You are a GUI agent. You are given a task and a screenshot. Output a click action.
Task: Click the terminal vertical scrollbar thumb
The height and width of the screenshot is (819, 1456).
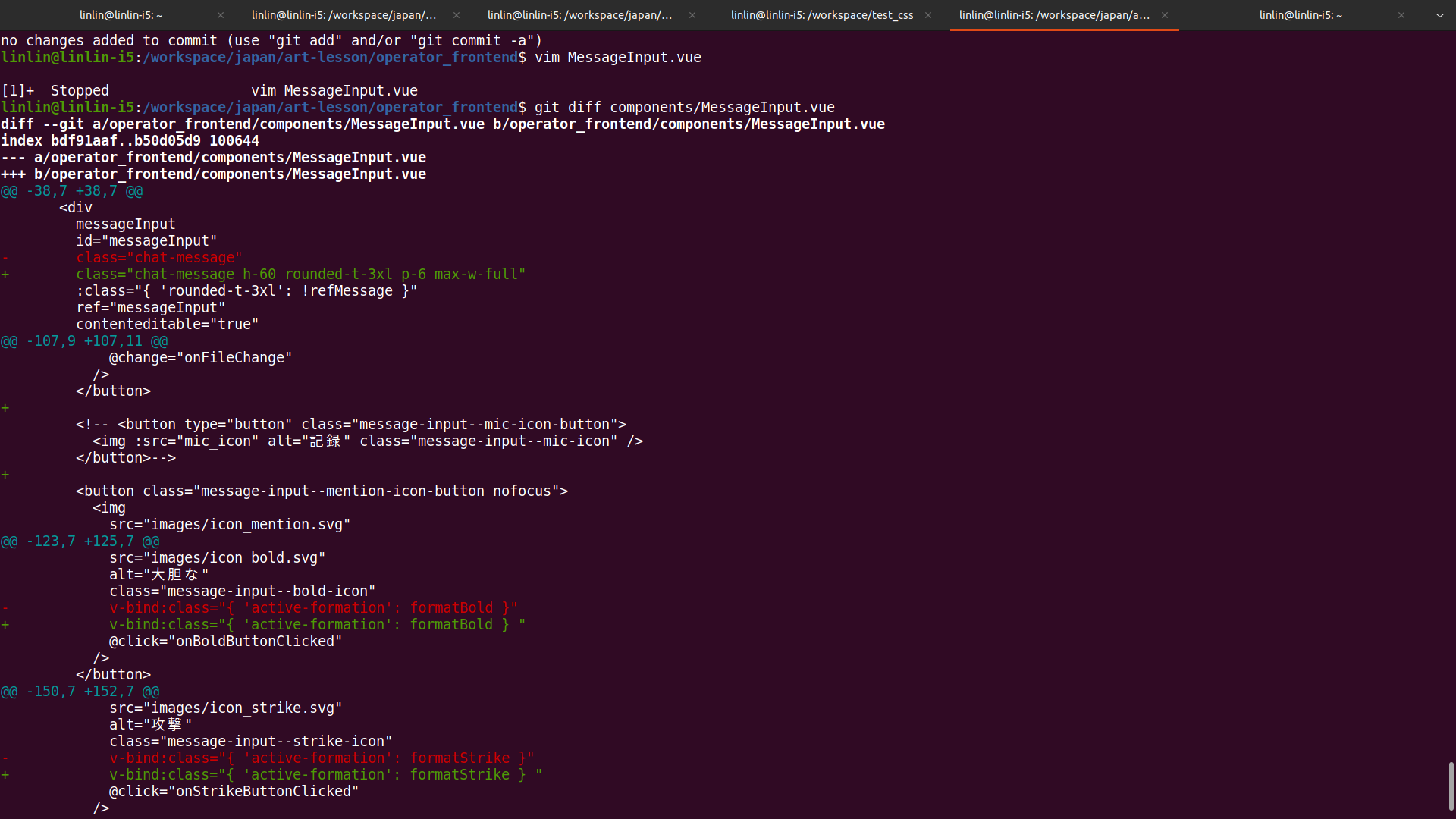point(1451,786)
